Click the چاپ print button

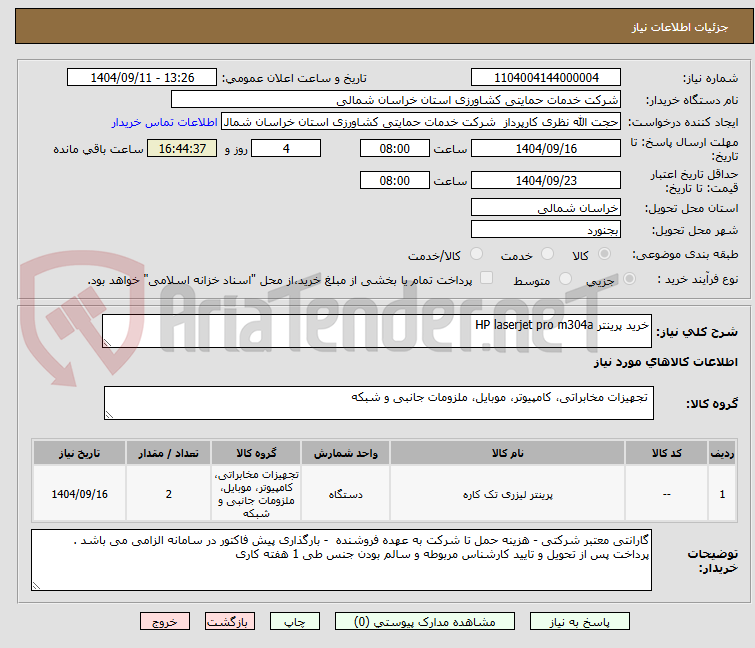pyautogui.click(x=295, y=622)
